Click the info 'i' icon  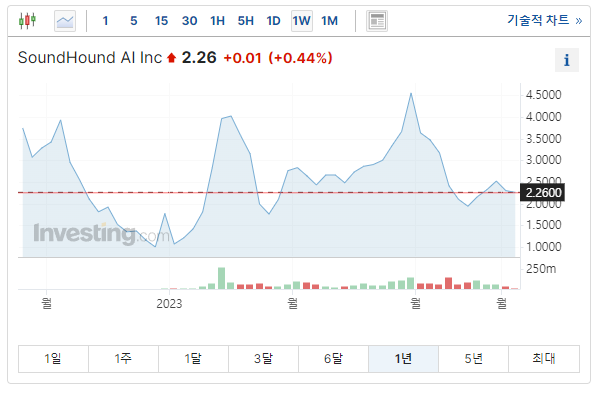pyautogui.click(x=566, y=60)
